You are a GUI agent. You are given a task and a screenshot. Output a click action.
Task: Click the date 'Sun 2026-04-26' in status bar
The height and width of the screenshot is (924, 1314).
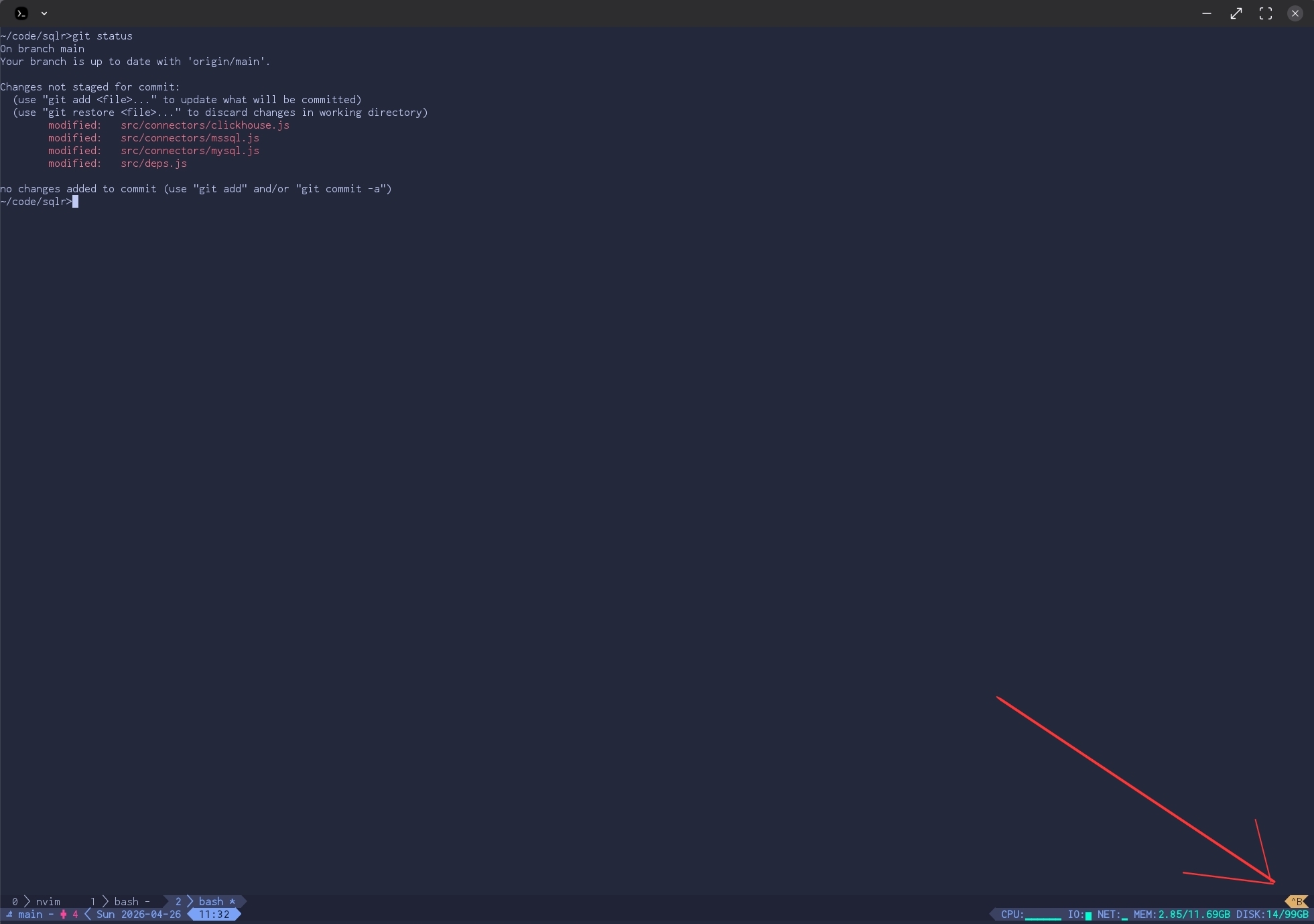coord(139,915)
